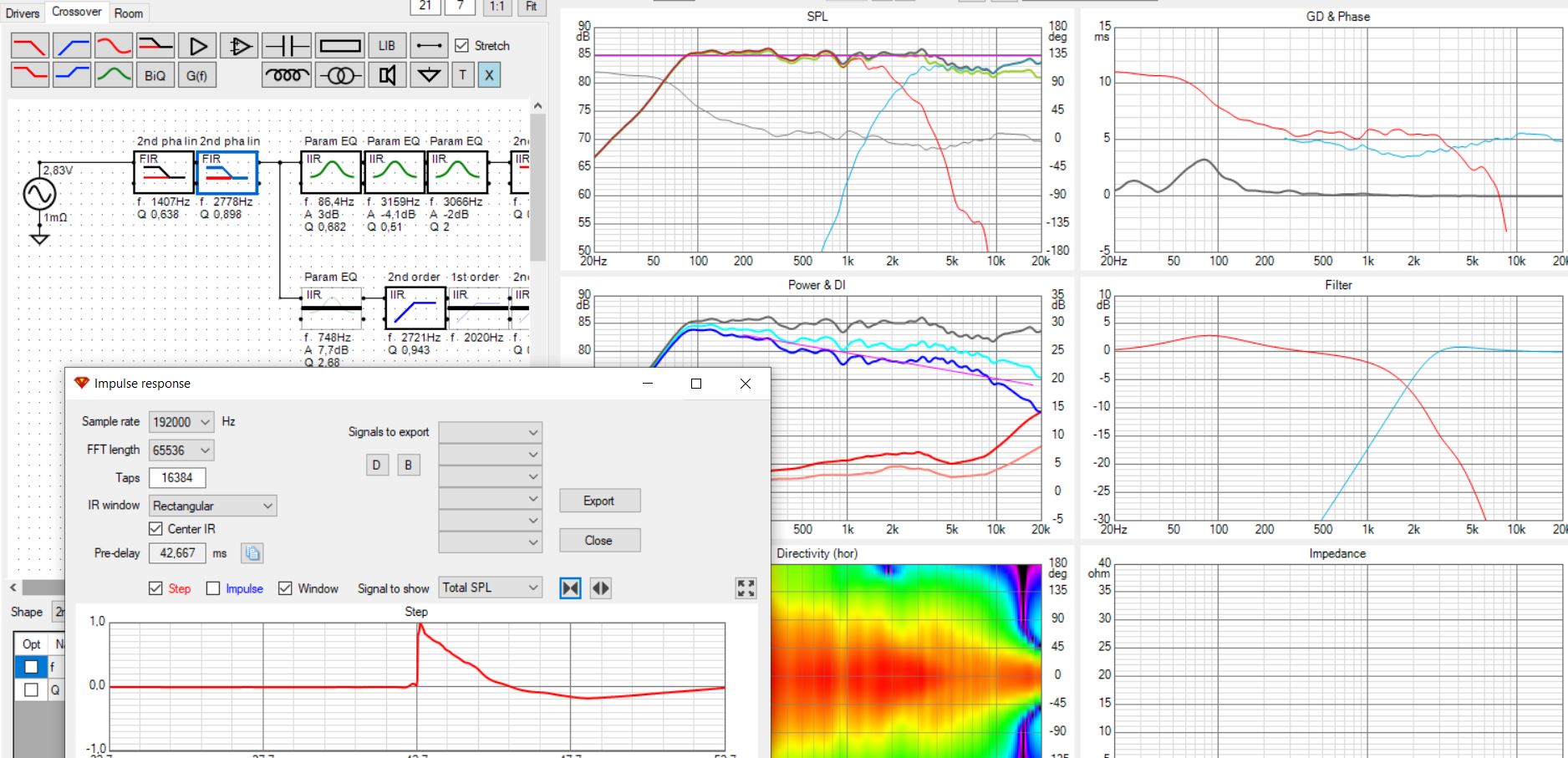Click the Taps input field
Screen dimensions: 1568x758
click(177, 478)
